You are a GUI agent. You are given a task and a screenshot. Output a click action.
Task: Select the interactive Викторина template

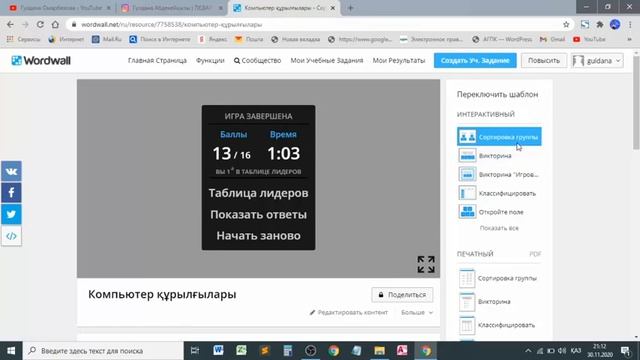tap(499, 156)
